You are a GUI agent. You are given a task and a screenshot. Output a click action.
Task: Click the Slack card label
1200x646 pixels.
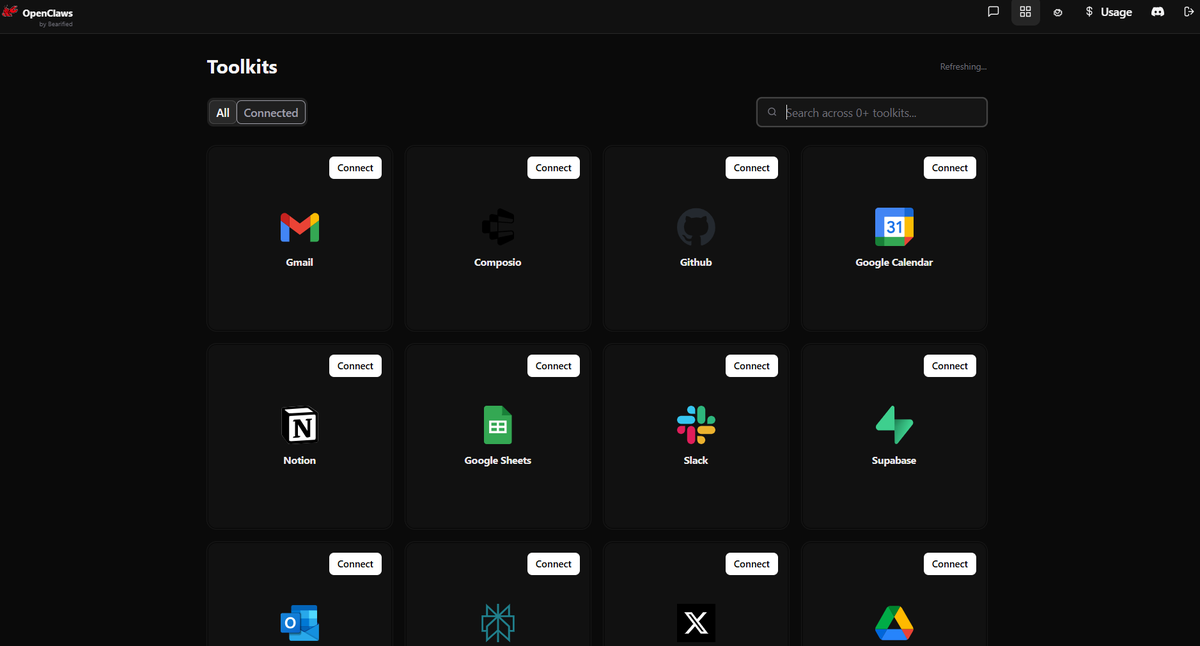[696, 460]
